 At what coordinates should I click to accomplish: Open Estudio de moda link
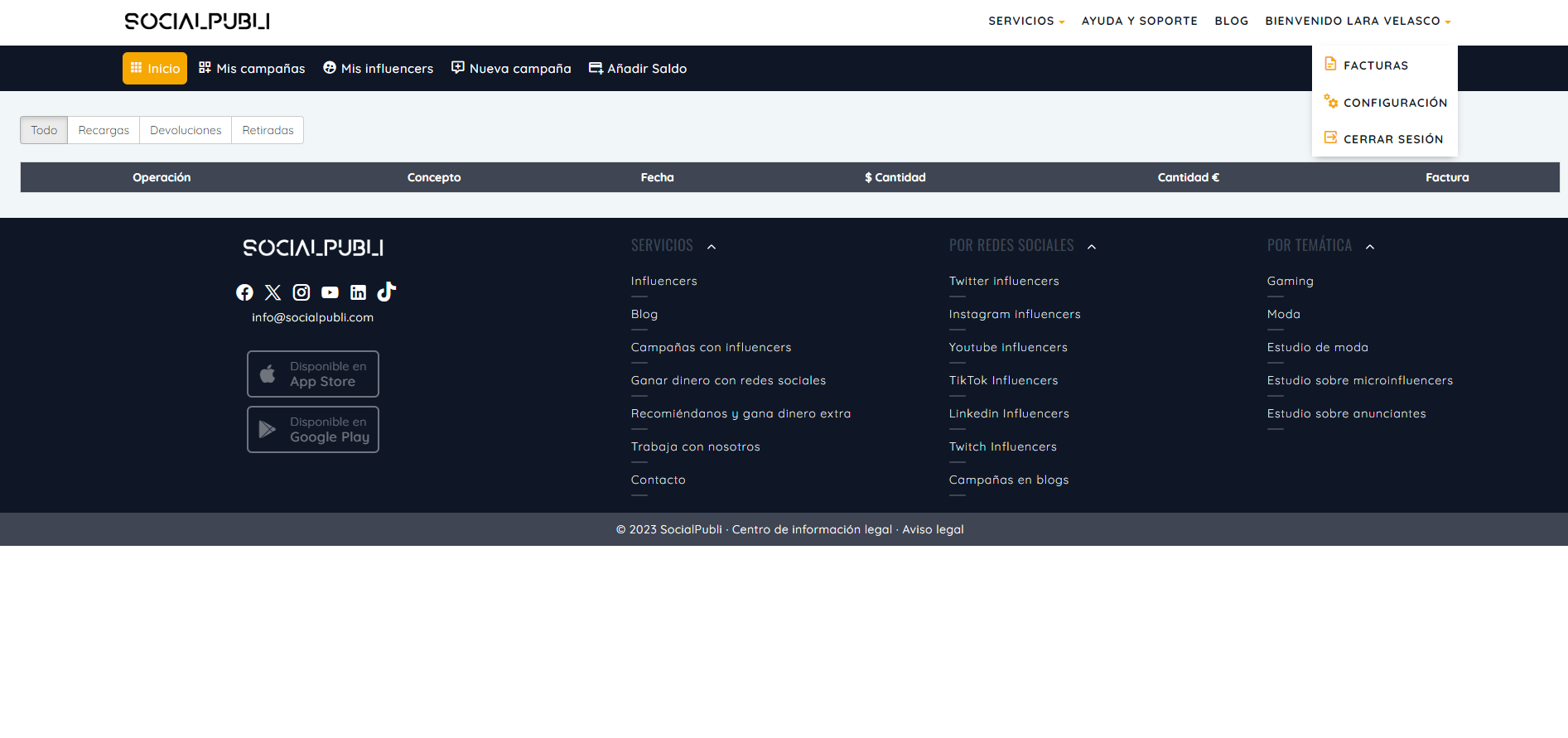pos(1317,347)
